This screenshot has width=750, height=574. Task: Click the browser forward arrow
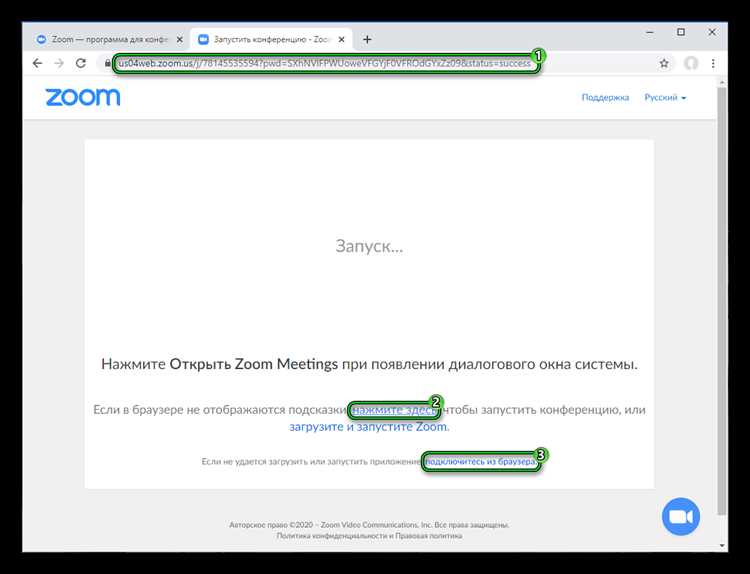(59, 63)
